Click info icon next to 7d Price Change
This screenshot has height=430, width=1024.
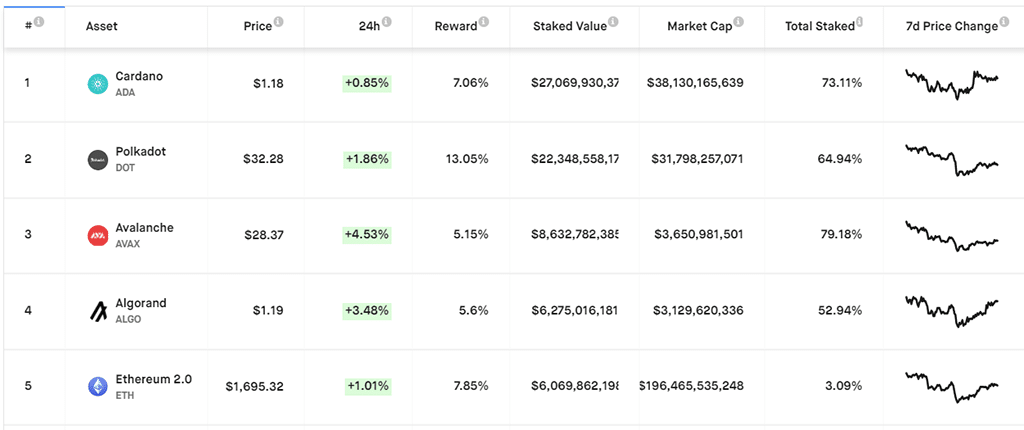pyautogui.click(x=1004, y=22)
